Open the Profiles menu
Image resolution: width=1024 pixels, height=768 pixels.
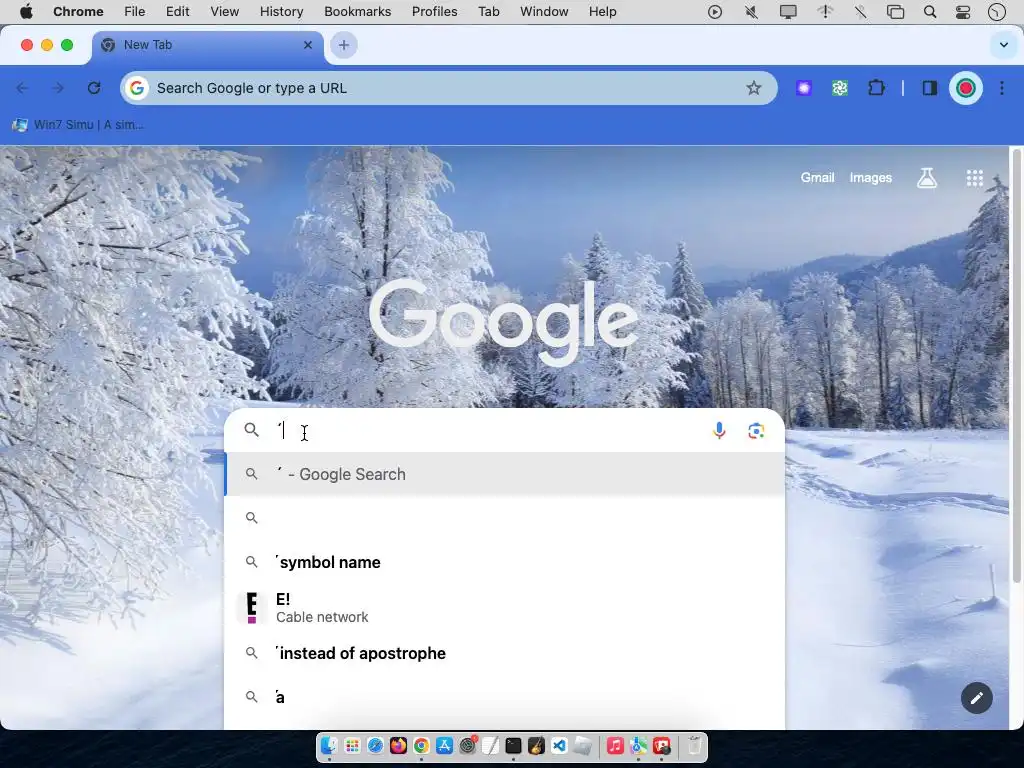tap(434, 12)
